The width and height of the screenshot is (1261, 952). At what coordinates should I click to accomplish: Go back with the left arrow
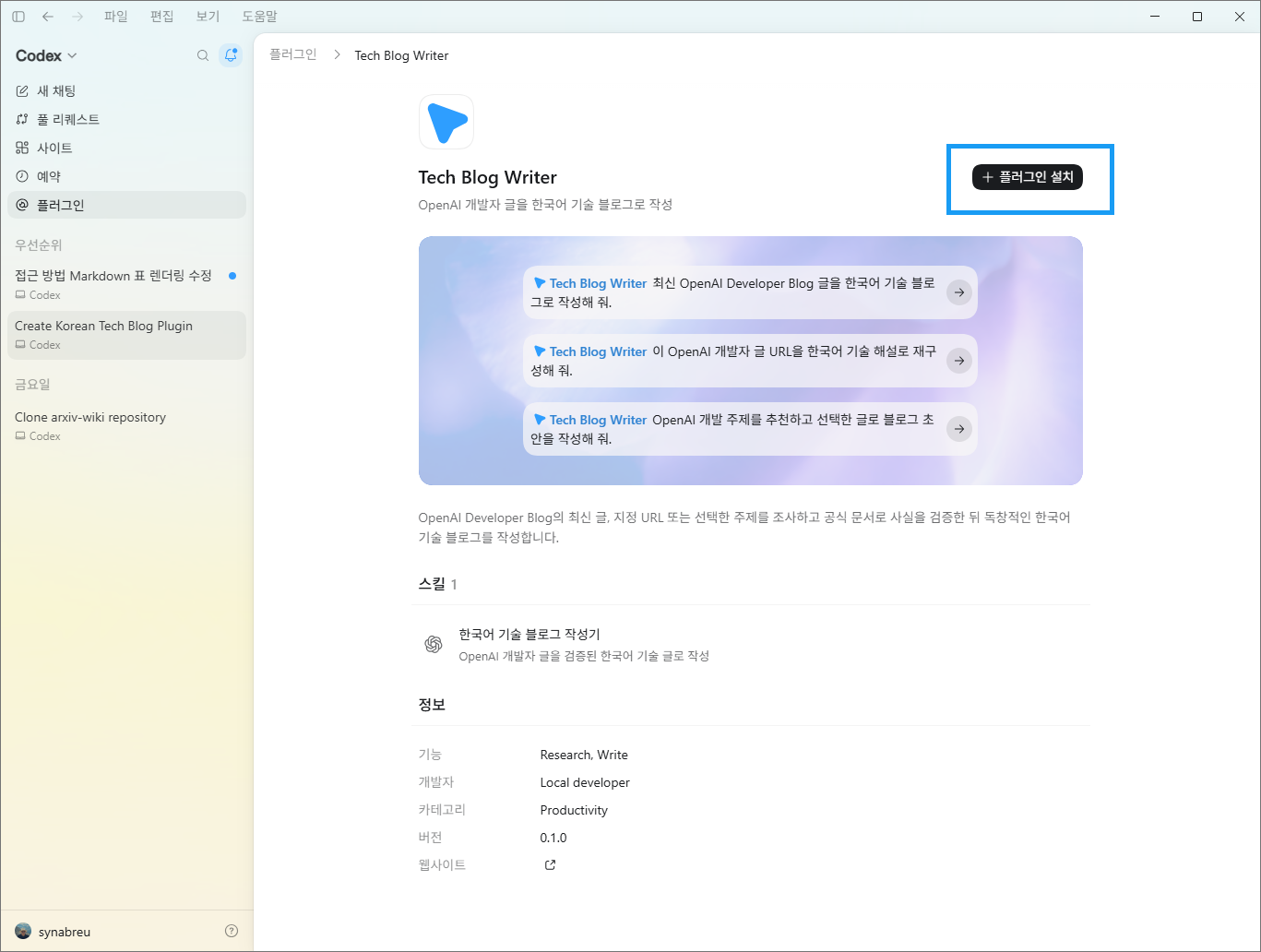click(x=48, y=17)
